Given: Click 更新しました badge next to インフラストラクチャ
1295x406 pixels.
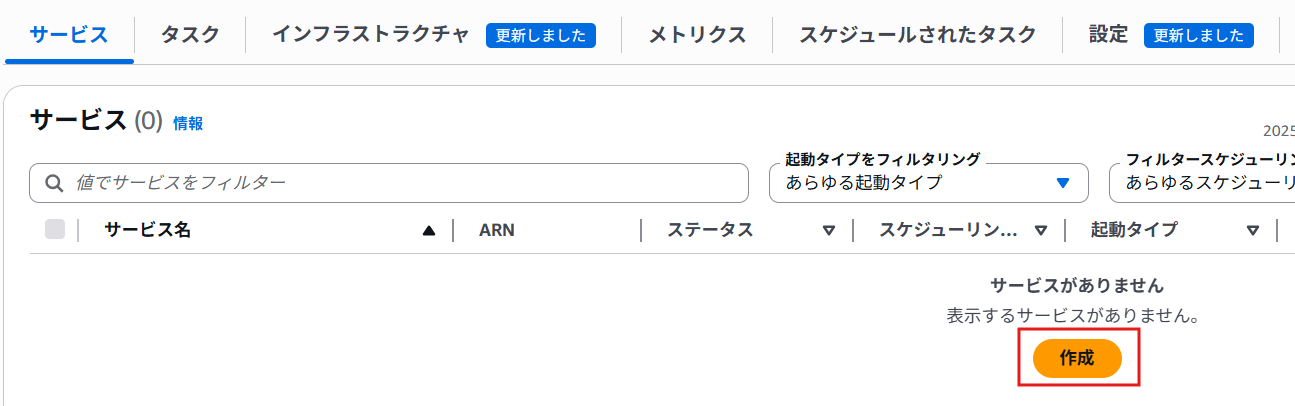Looking at the screenshot, I should [540, 36].
